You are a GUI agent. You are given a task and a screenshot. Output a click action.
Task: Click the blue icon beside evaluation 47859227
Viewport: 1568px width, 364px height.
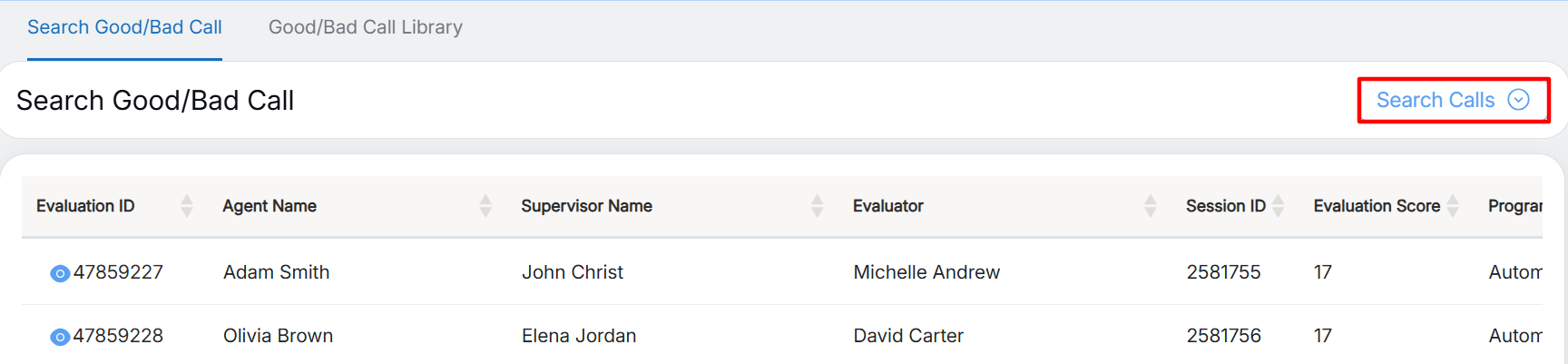point(60,273)
